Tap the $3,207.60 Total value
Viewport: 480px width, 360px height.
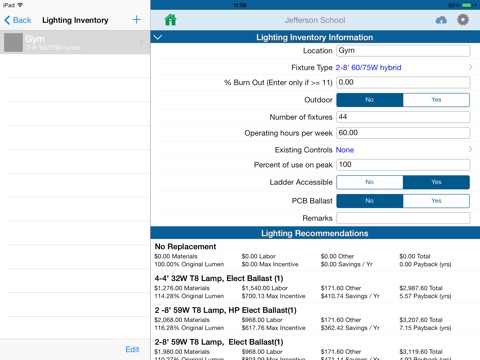421,320
